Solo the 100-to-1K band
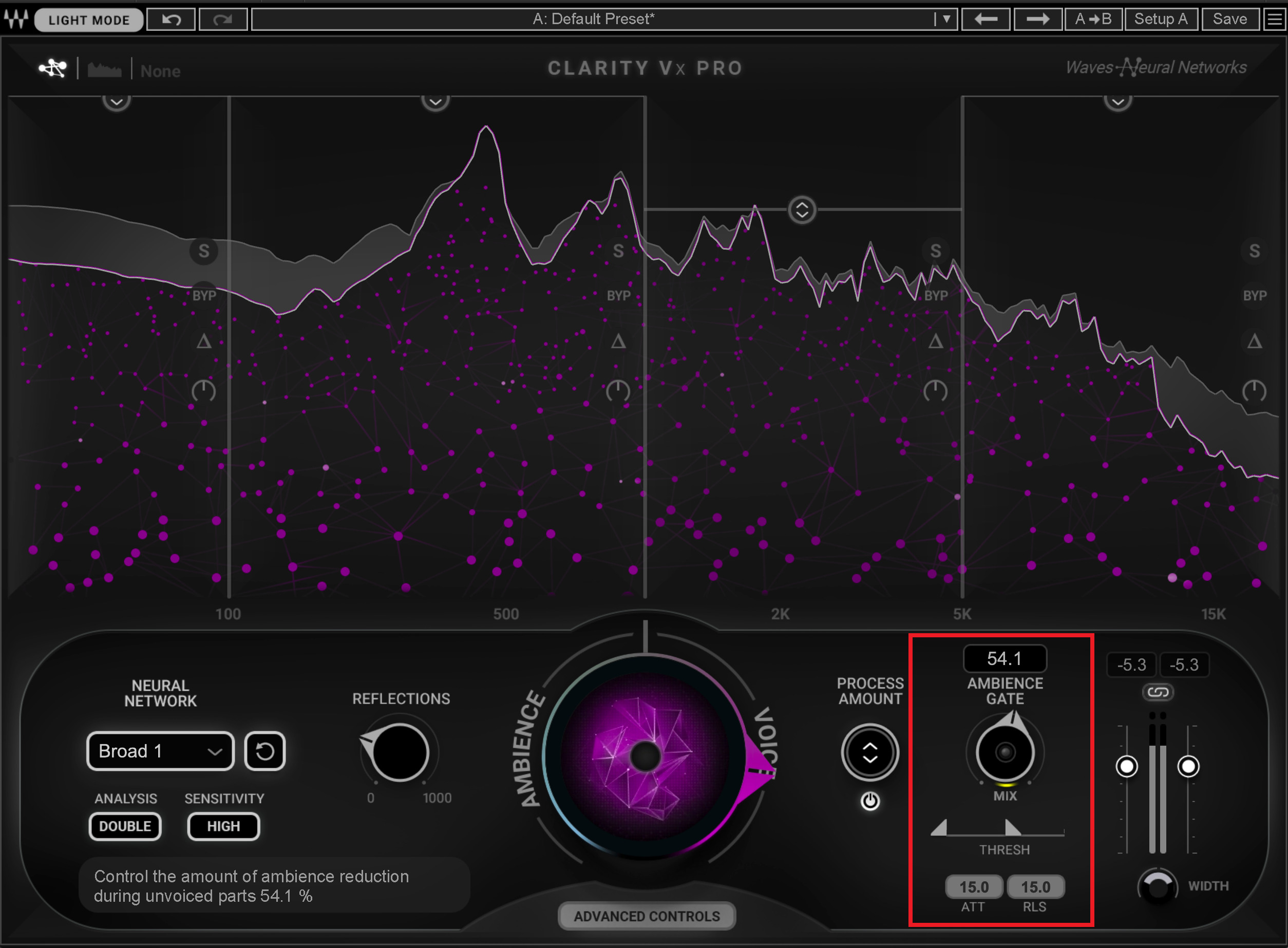The height and width of the screenshot is (948, 1288). coord(618,251)
